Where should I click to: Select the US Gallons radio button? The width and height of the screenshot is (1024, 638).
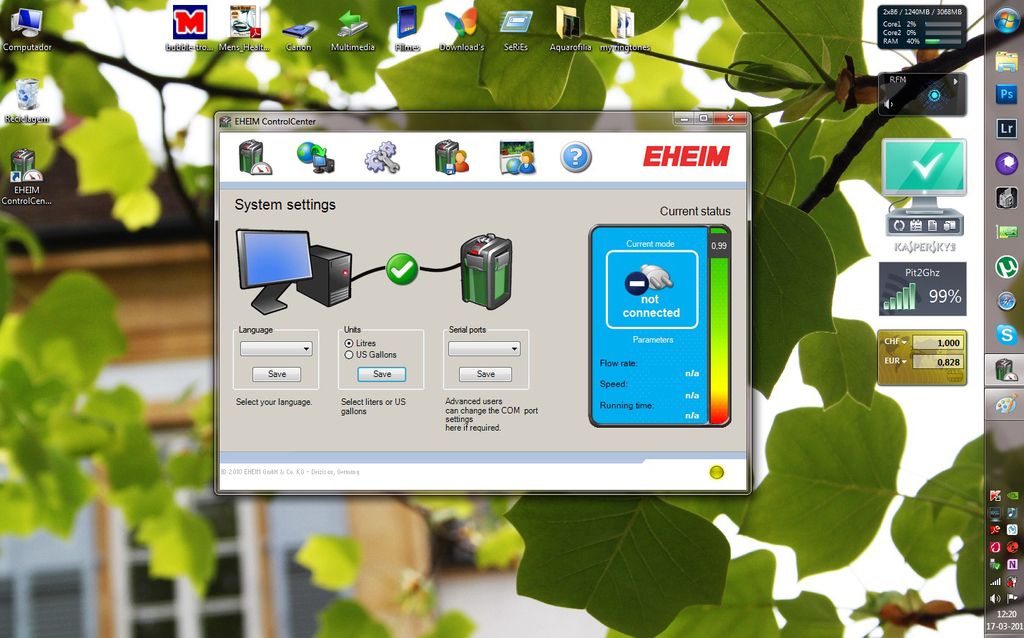coord(349,355)
